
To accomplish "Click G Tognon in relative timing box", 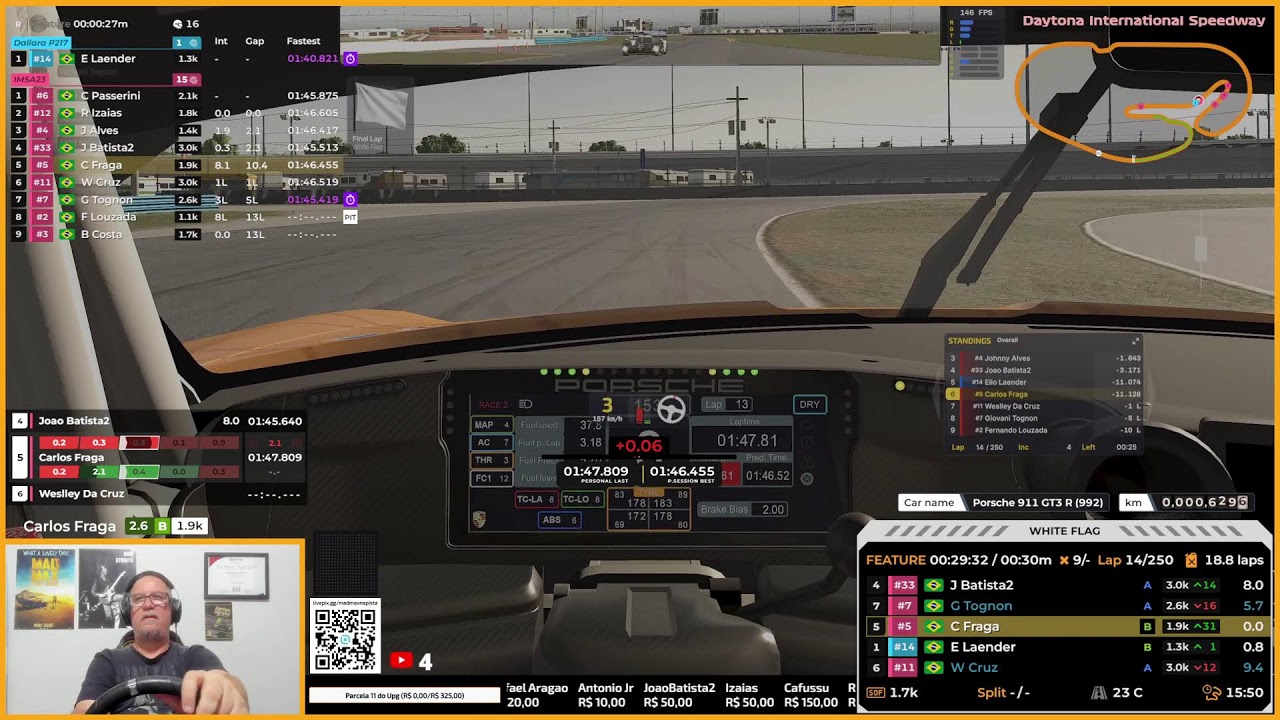I will (x=981, y=606).
